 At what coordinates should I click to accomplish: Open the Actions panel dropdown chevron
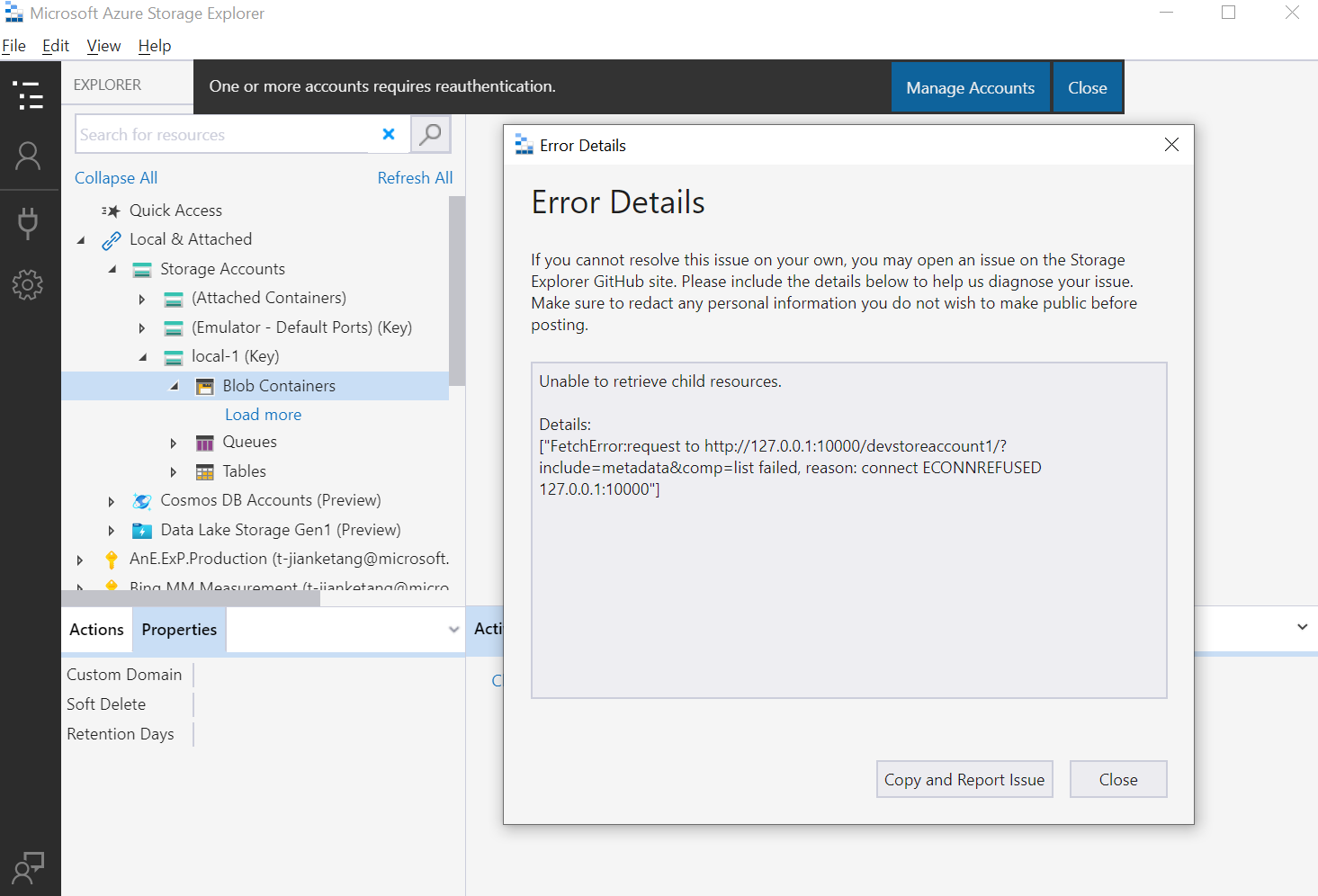coord(455,629)
